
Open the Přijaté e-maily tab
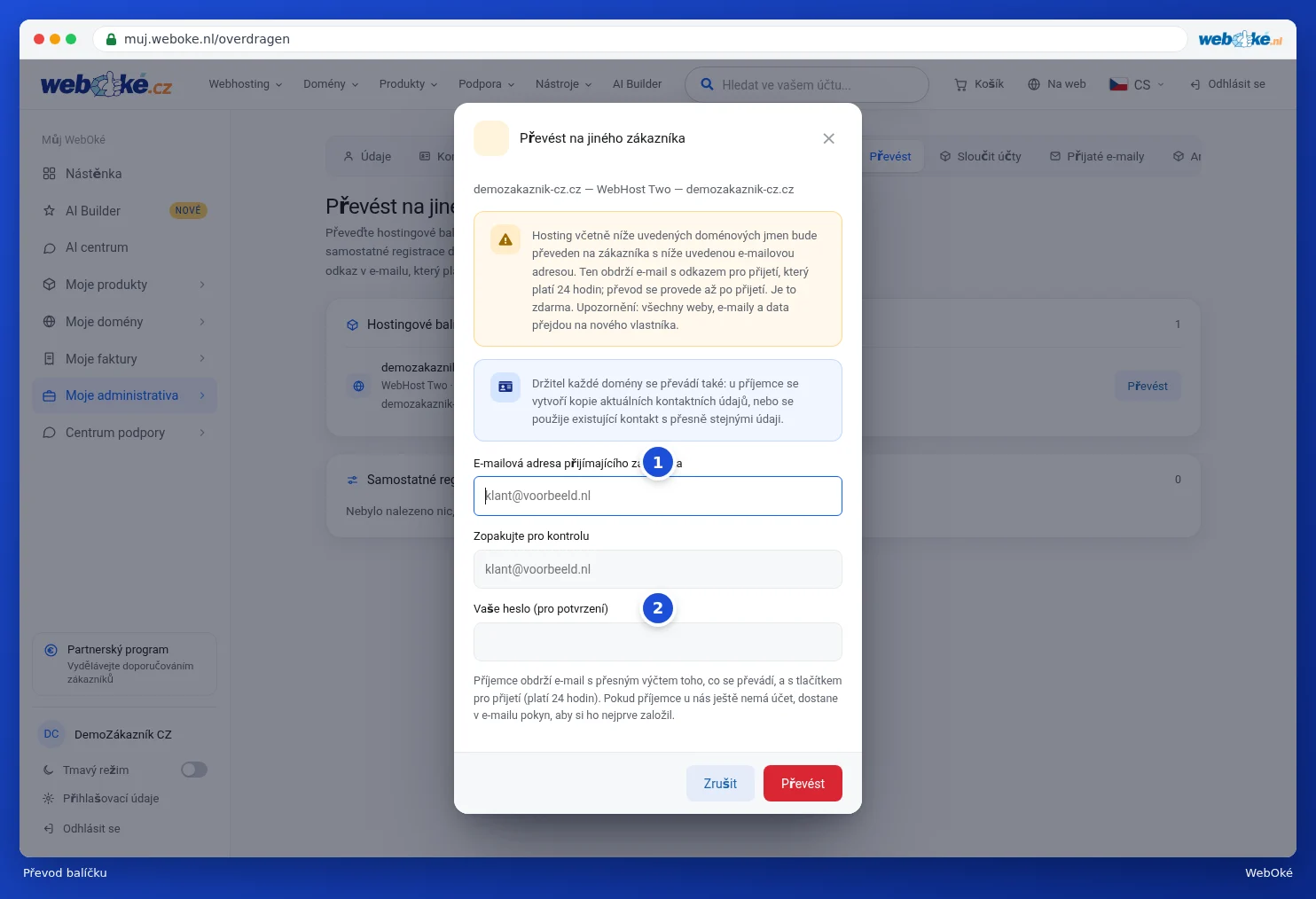coord(1097,156)
